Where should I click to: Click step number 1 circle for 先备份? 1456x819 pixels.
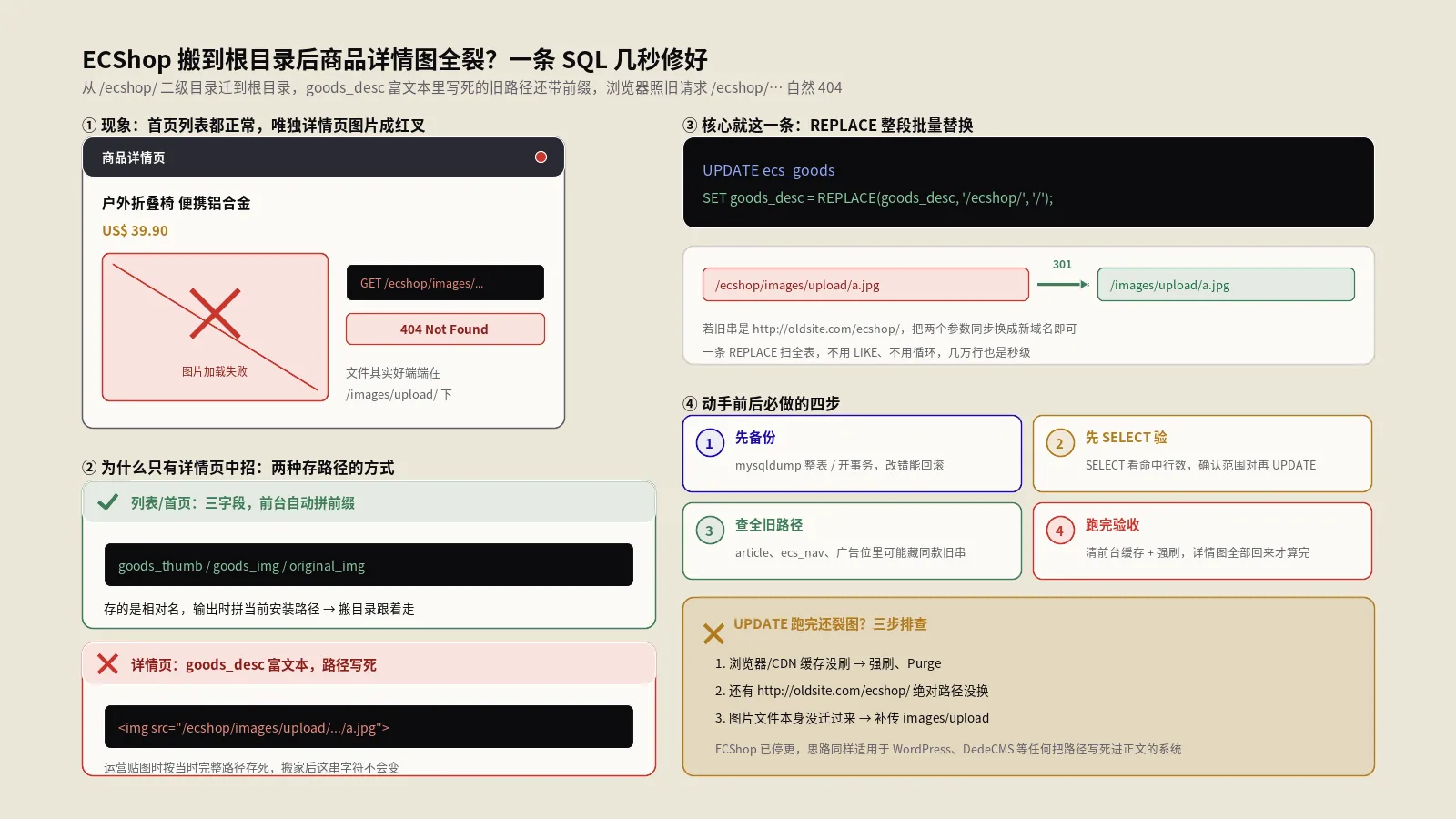(x=710, y=443)
